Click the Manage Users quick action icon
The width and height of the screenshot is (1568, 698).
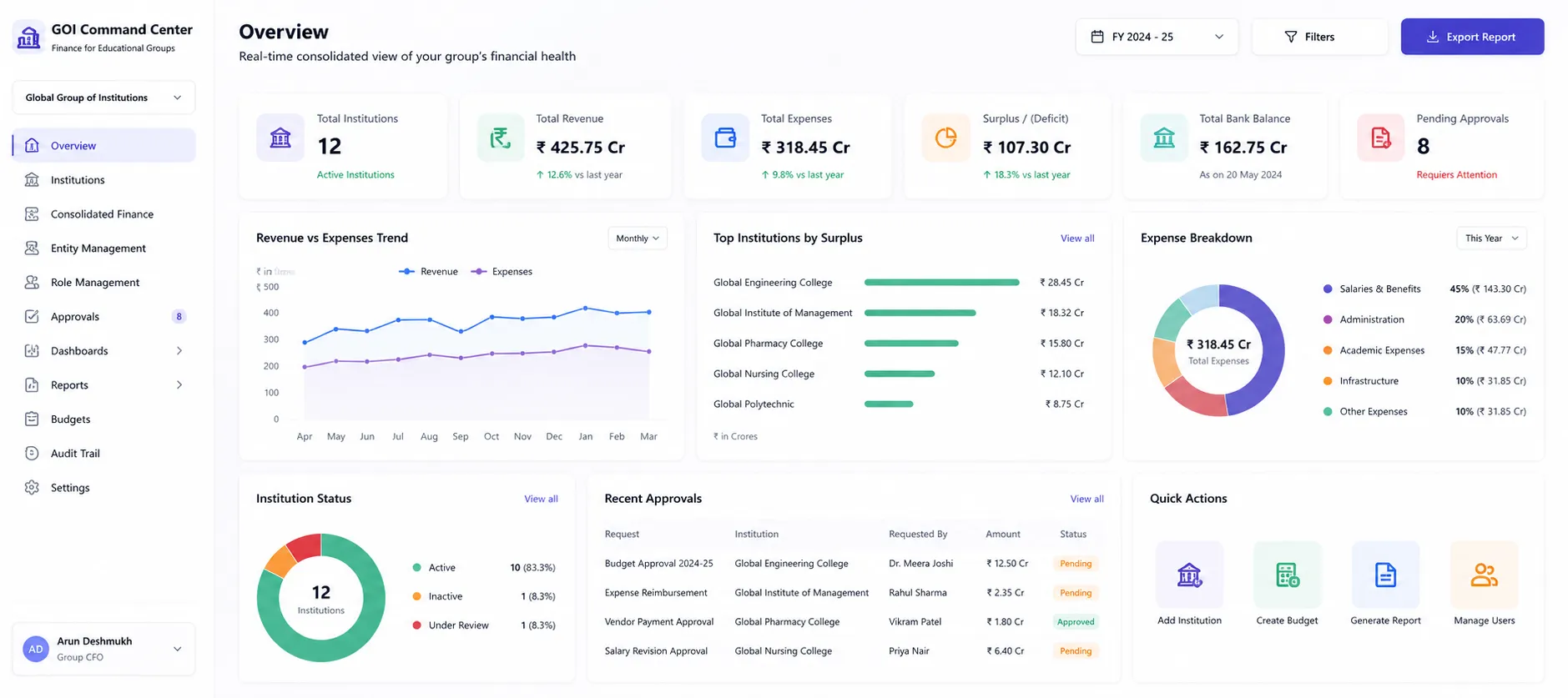(1484, 575)
